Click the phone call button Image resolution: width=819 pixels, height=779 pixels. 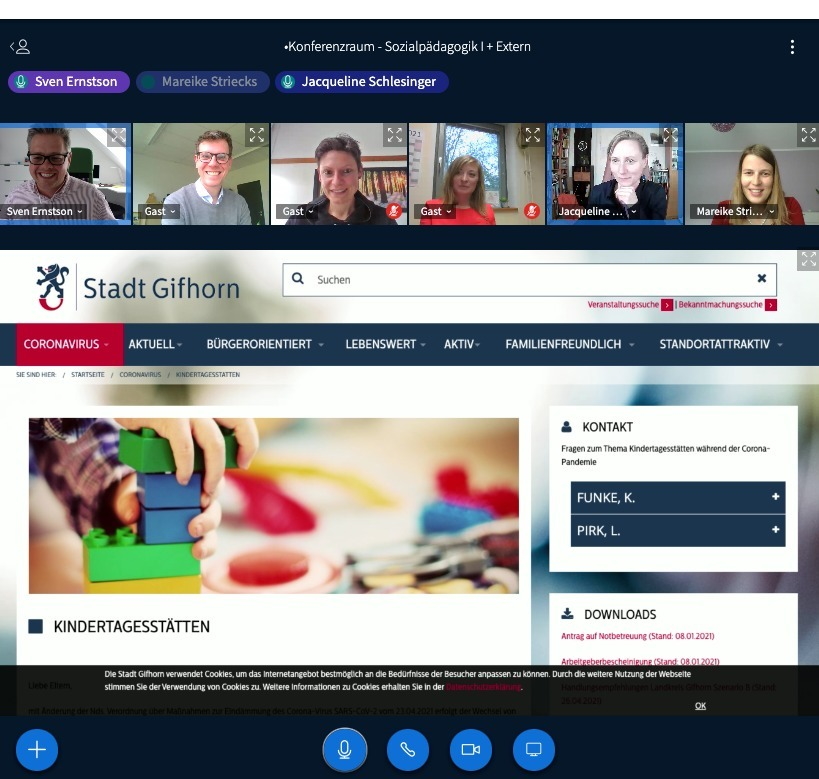click(x=407, y=750)
